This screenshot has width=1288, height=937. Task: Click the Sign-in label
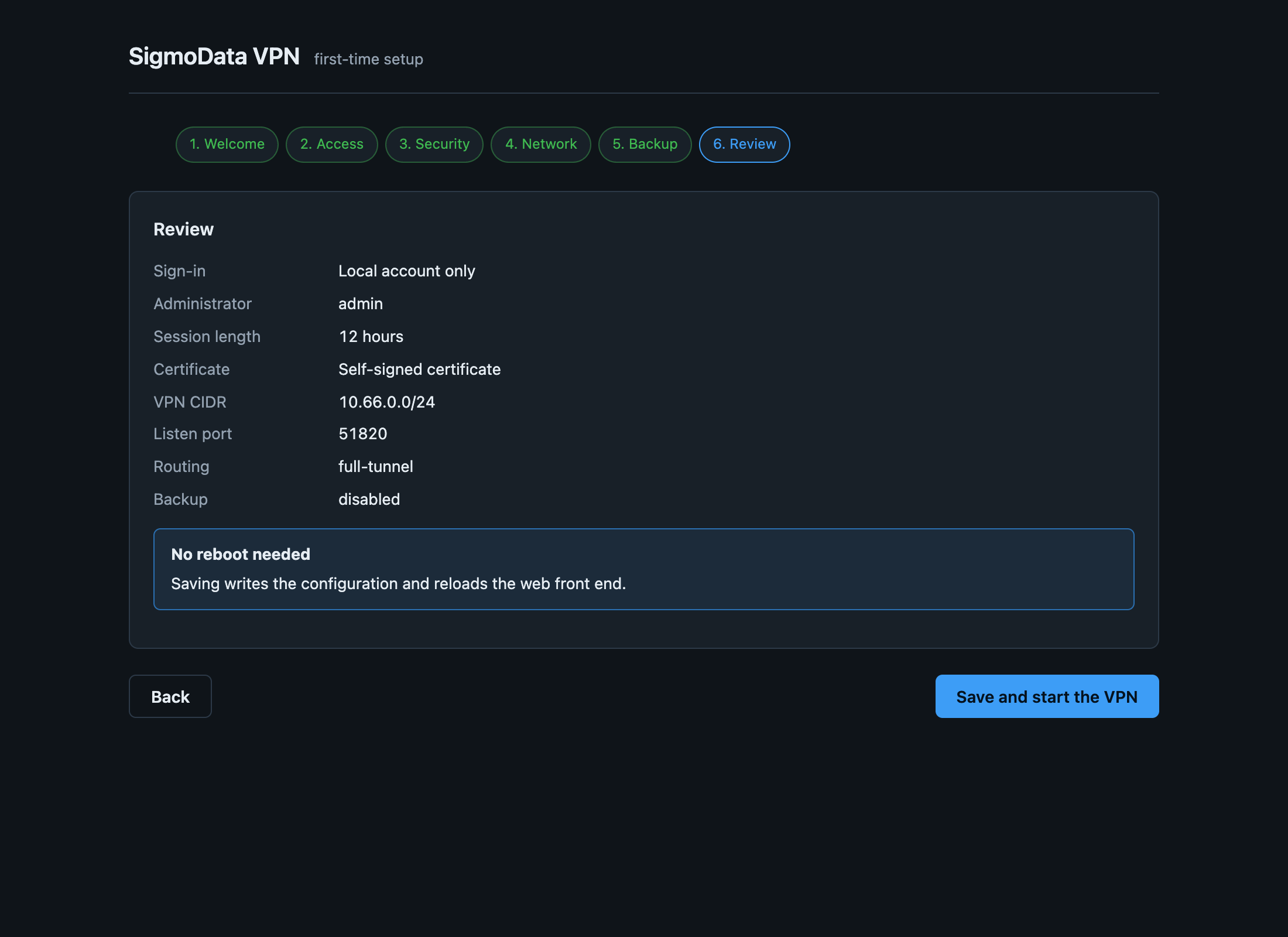[180, 271]
